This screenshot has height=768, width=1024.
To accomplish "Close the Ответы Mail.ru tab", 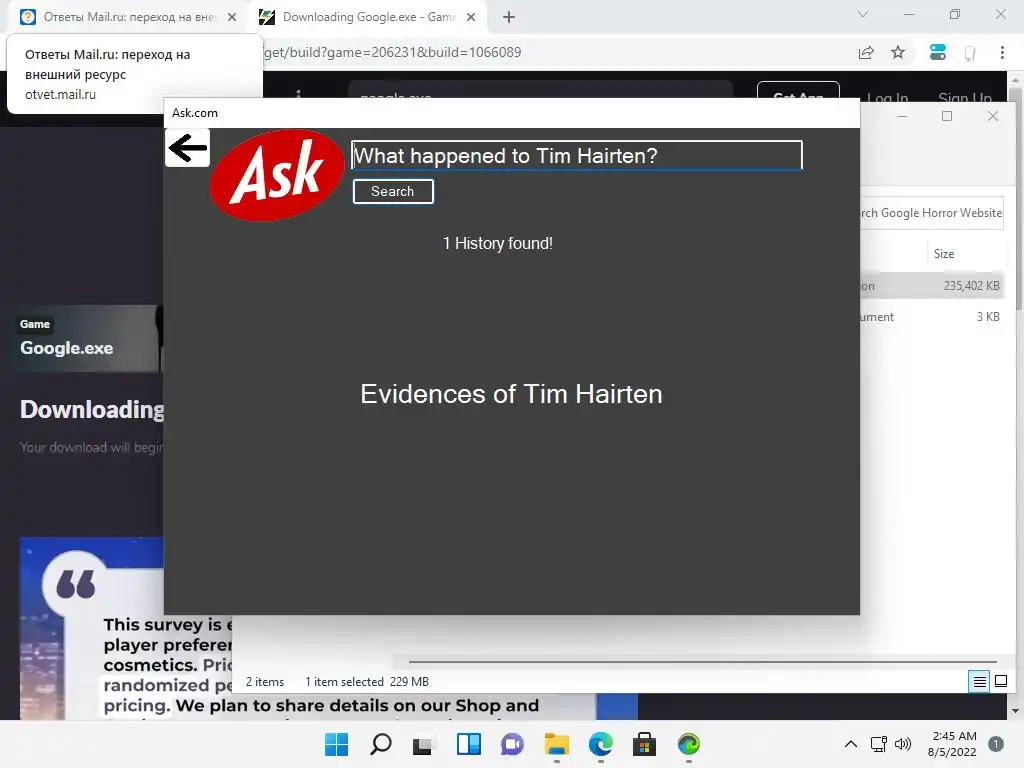I will click(232, 17).
